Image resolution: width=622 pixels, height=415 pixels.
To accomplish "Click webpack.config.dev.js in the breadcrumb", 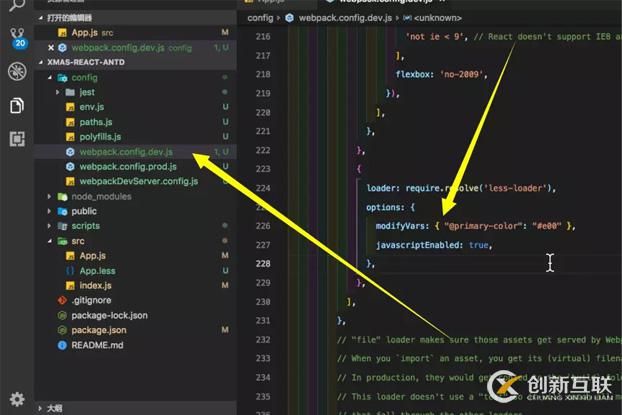I will coord(345,18).
